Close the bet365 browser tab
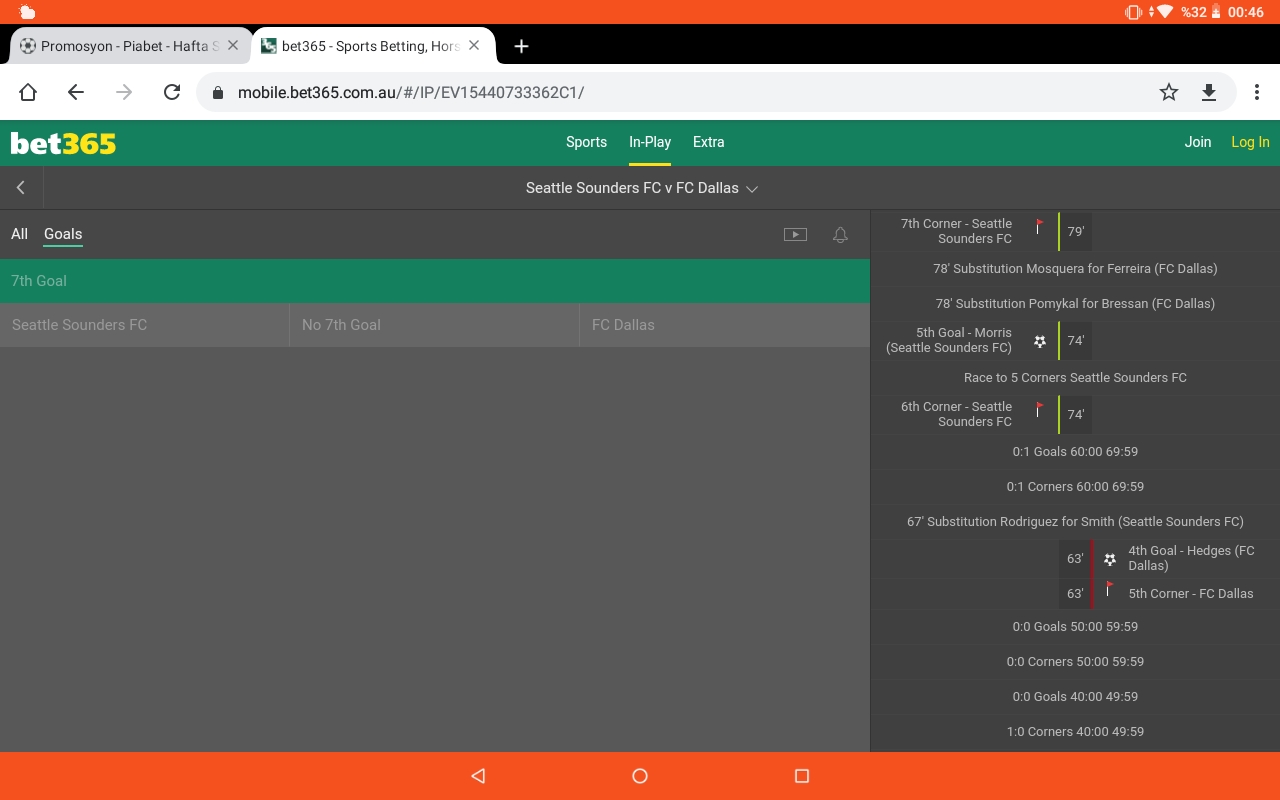 pyautogui.click(x=474, y=45)
